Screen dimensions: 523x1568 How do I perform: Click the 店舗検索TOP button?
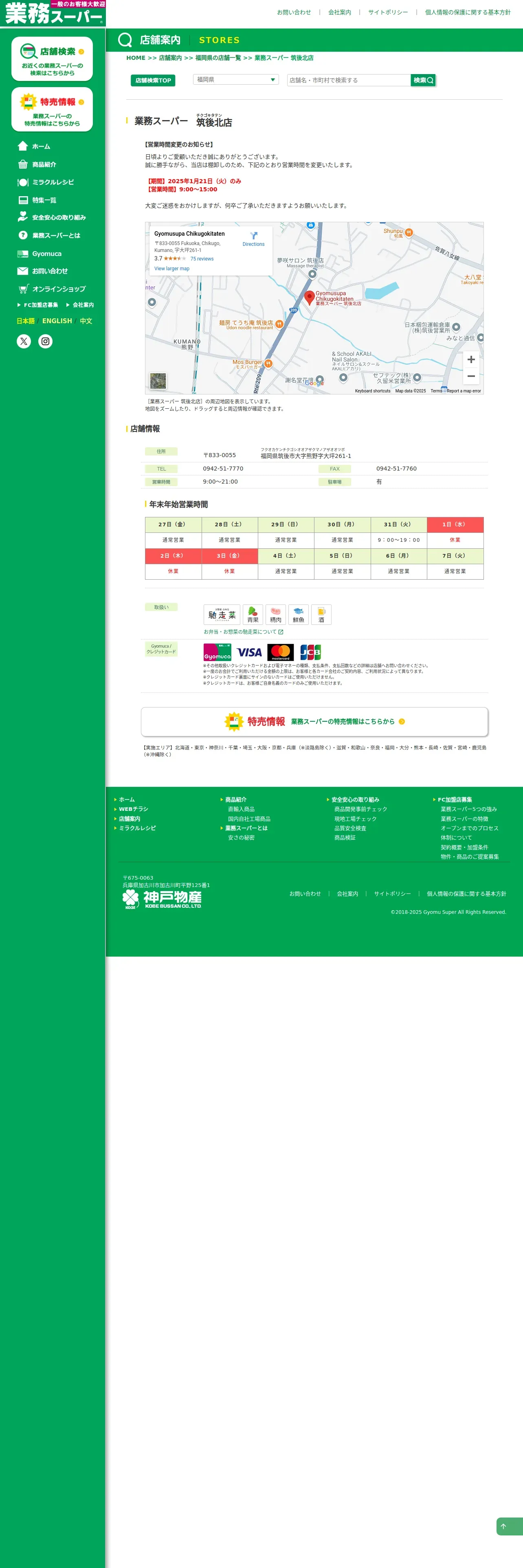[153, 80]
